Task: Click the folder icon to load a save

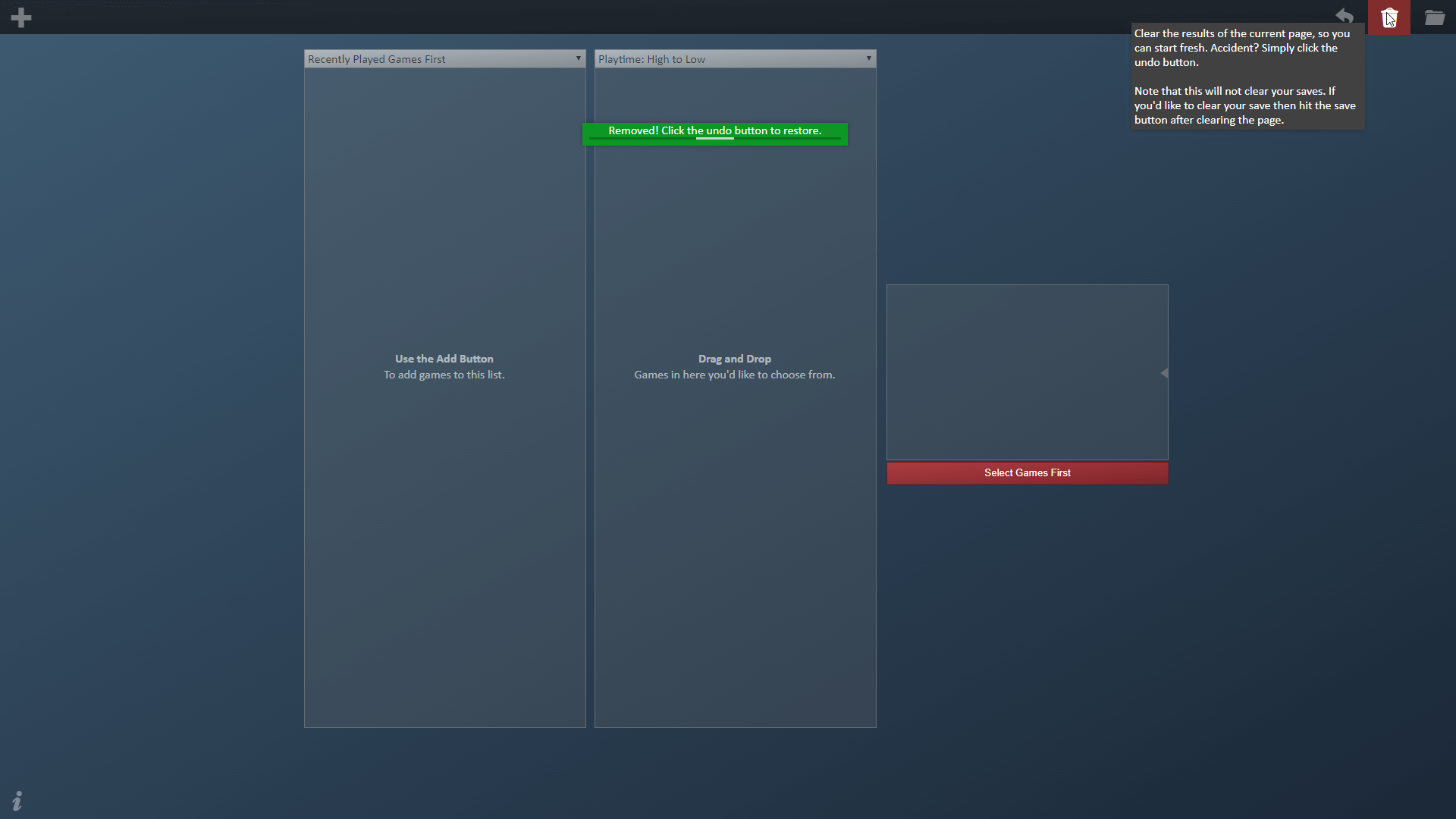Action: pos(1435,17)
